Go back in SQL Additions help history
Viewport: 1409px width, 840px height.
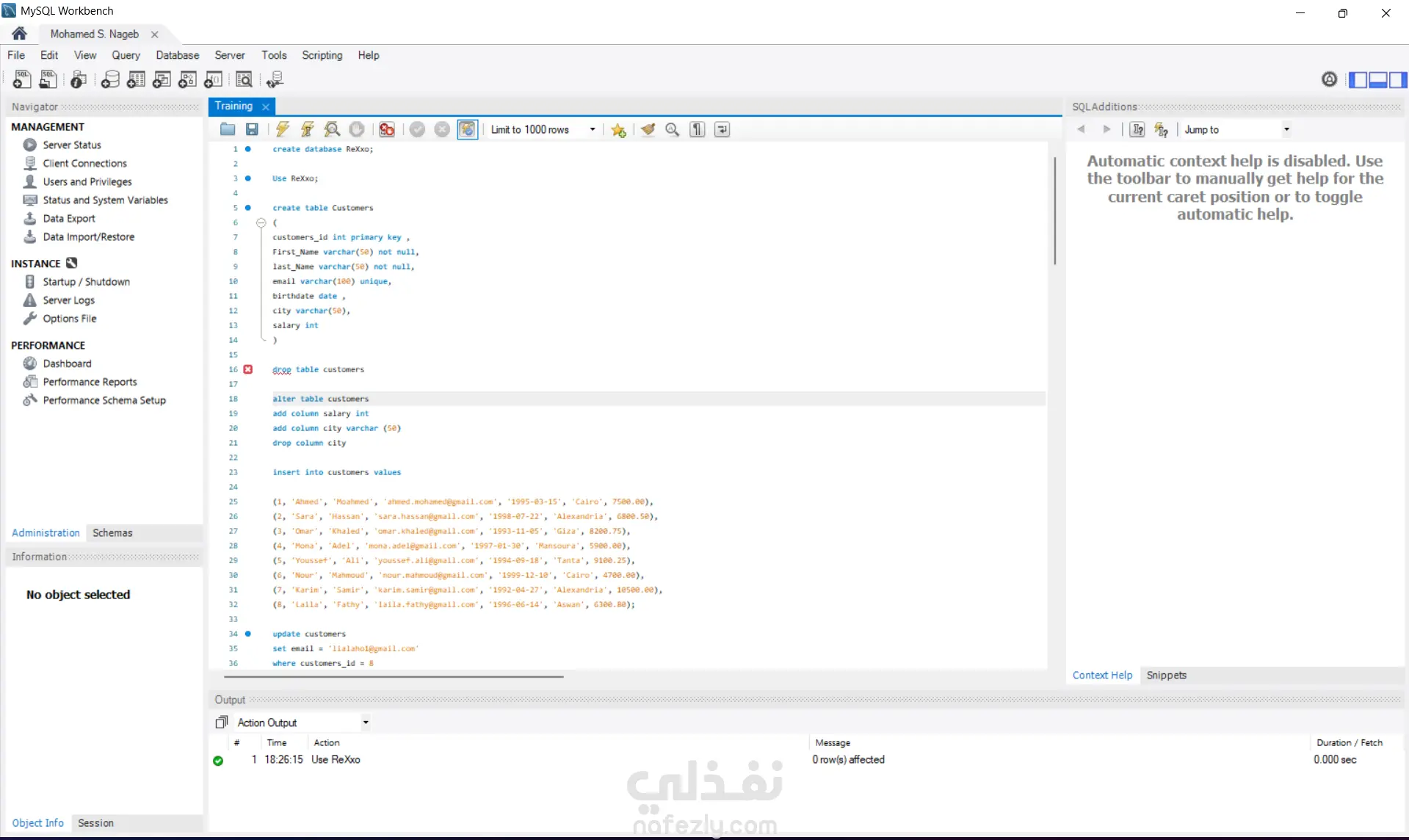click(1081, 129)
